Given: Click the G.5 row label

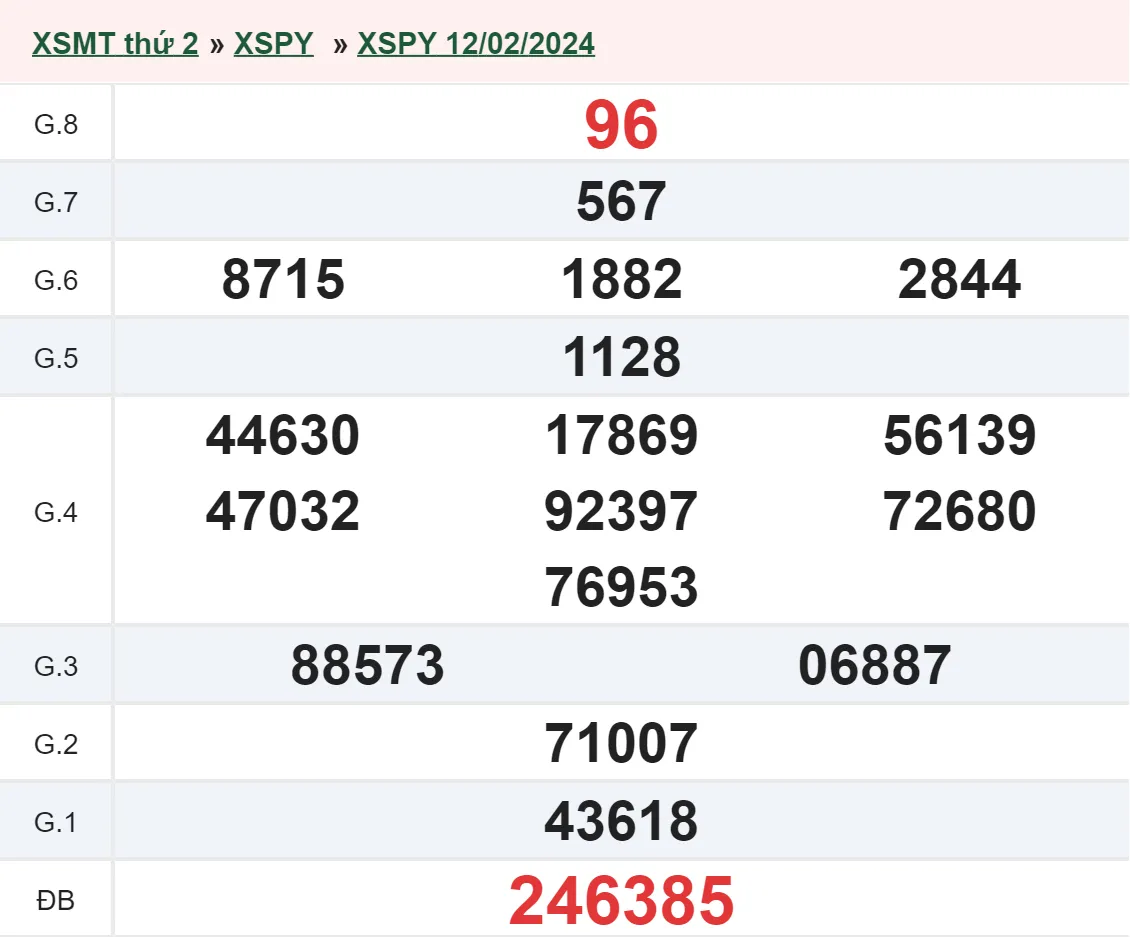Looking at the screenshot, I should [56, 358].
